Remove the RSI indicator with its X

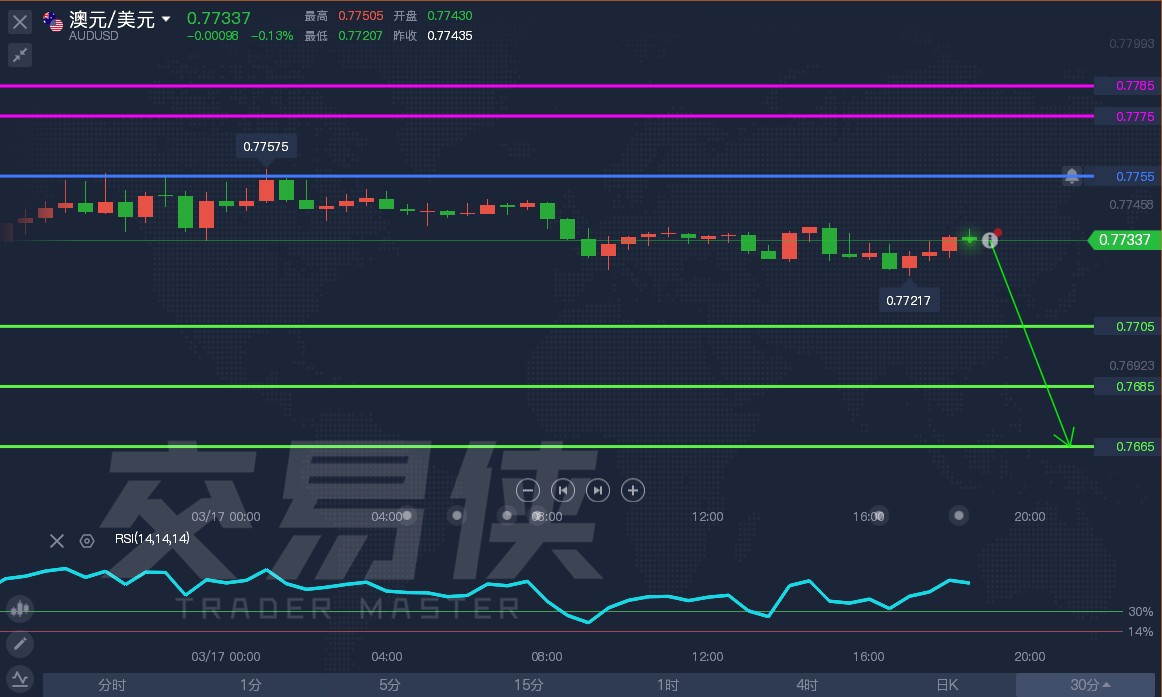57,541
